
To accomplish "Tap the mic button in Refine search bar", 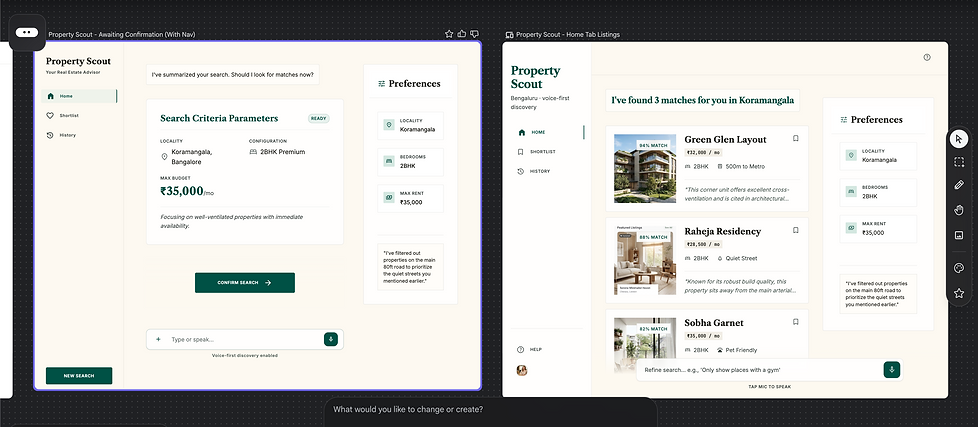I will [892, 370].
